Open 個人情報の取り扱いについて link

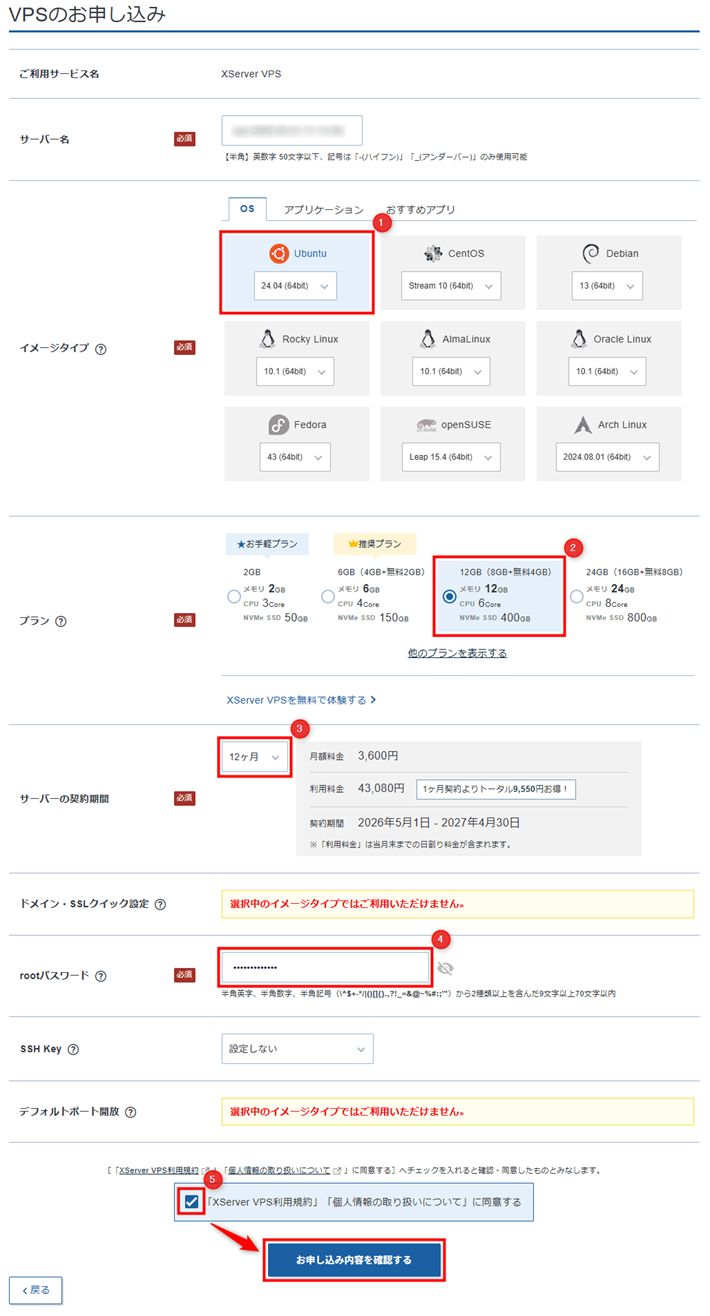[279, 1169]
